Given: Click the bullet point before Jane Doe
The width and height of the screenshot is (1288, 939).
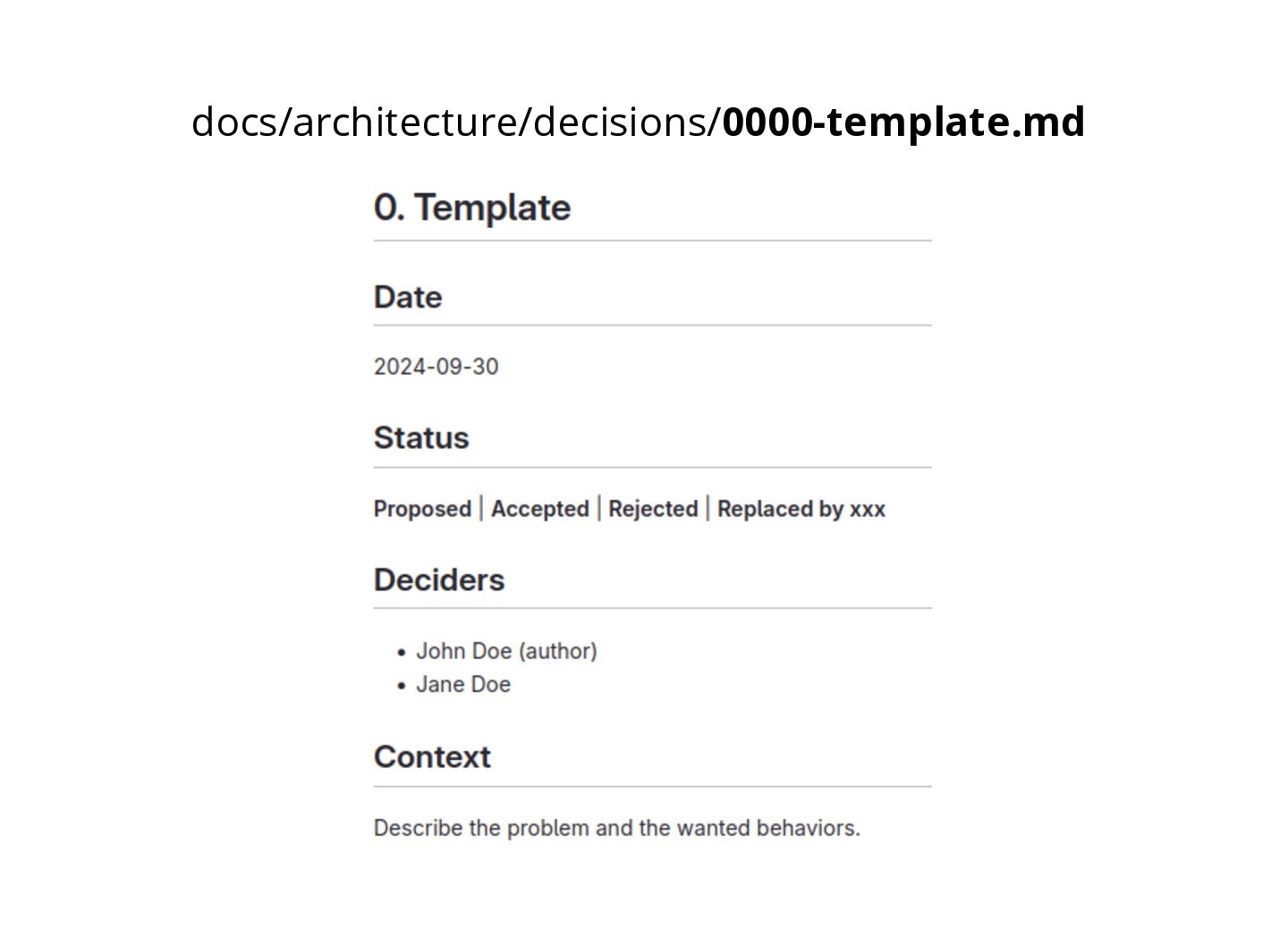Looking at the screenshot, I should coord(402,687).
